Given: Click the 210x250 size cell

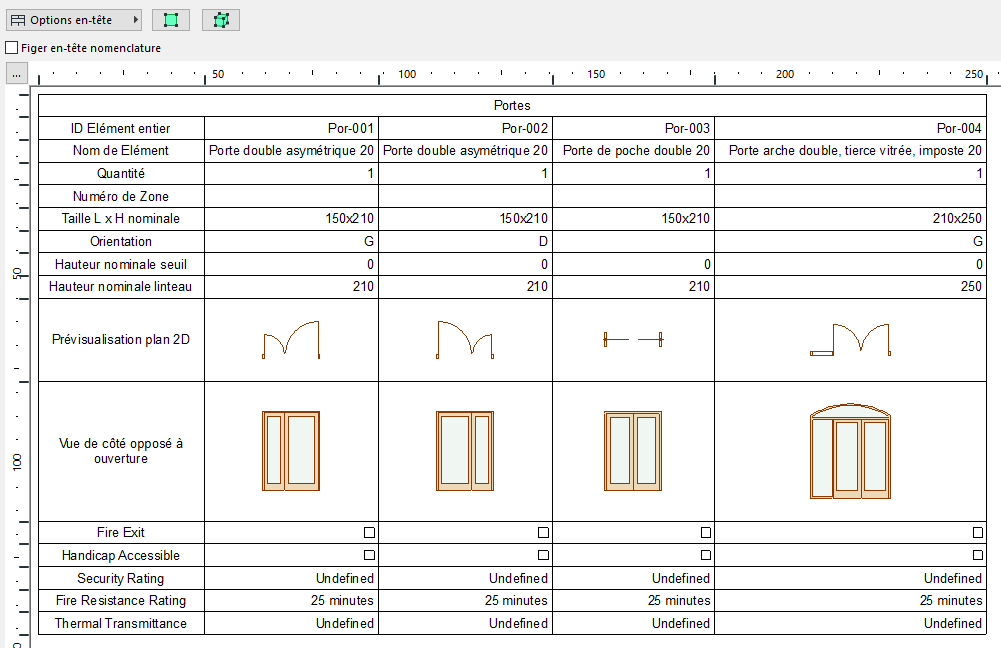Looking at the screenshot, I should 850,219.
